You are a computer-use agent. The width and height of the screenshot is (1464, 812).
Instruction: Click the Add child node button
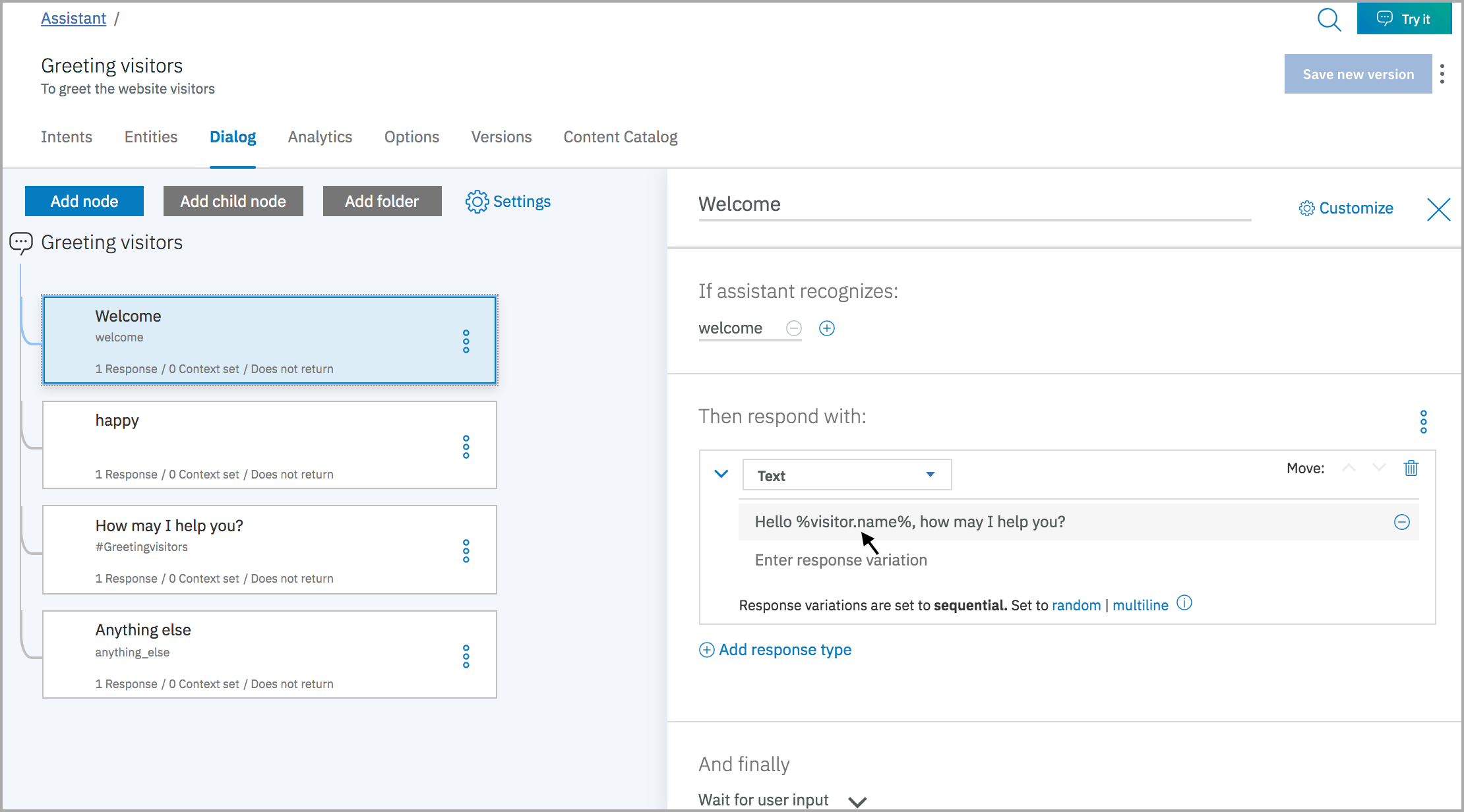tap(233, 201)
